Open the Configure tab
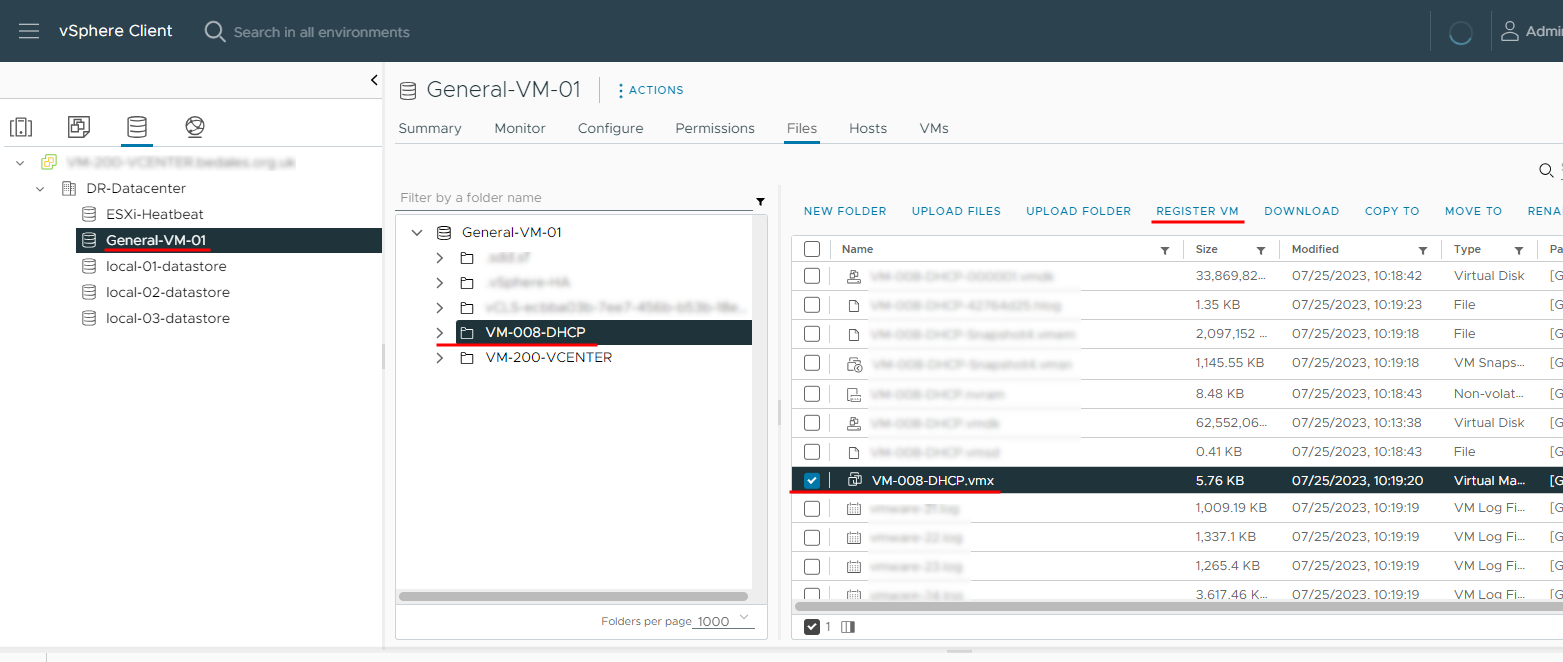Screen dimensions: 1563x662 tap(611, 128)
